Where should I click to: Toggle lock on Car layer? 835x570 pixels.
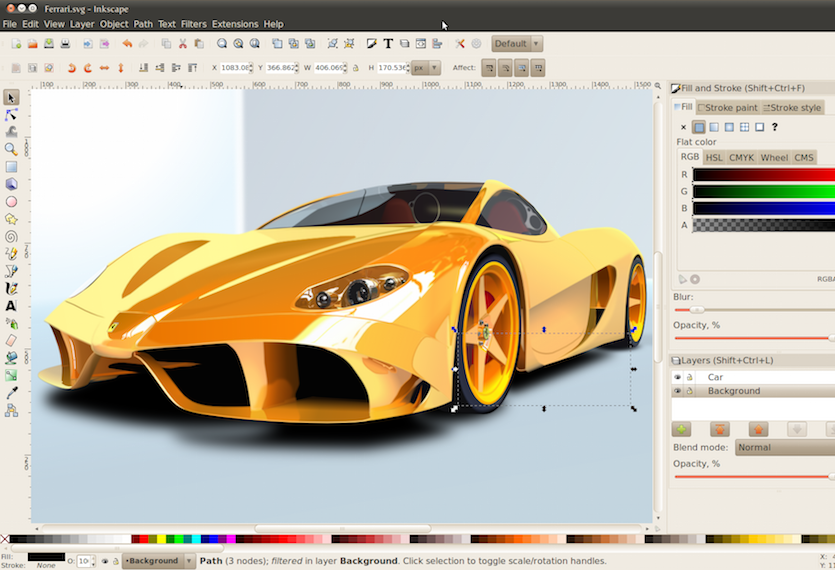coord(690,377)
